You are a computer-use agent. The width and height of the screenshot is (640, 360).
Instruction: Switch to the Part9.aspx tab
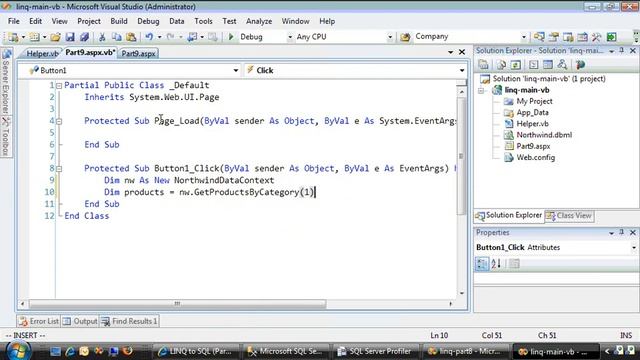click(138, 53)
